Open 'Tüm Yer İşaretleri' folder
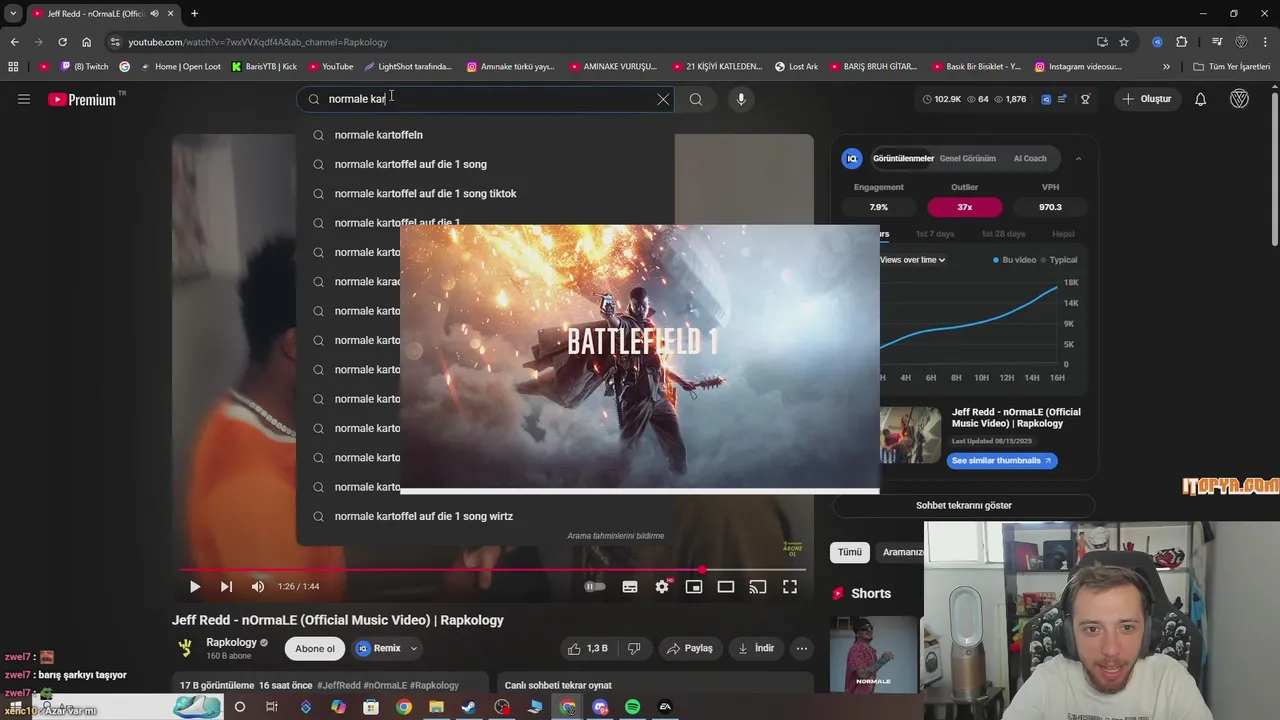Image resolution: width=1280 pixels, height=720 pixels. [1232, 67]
